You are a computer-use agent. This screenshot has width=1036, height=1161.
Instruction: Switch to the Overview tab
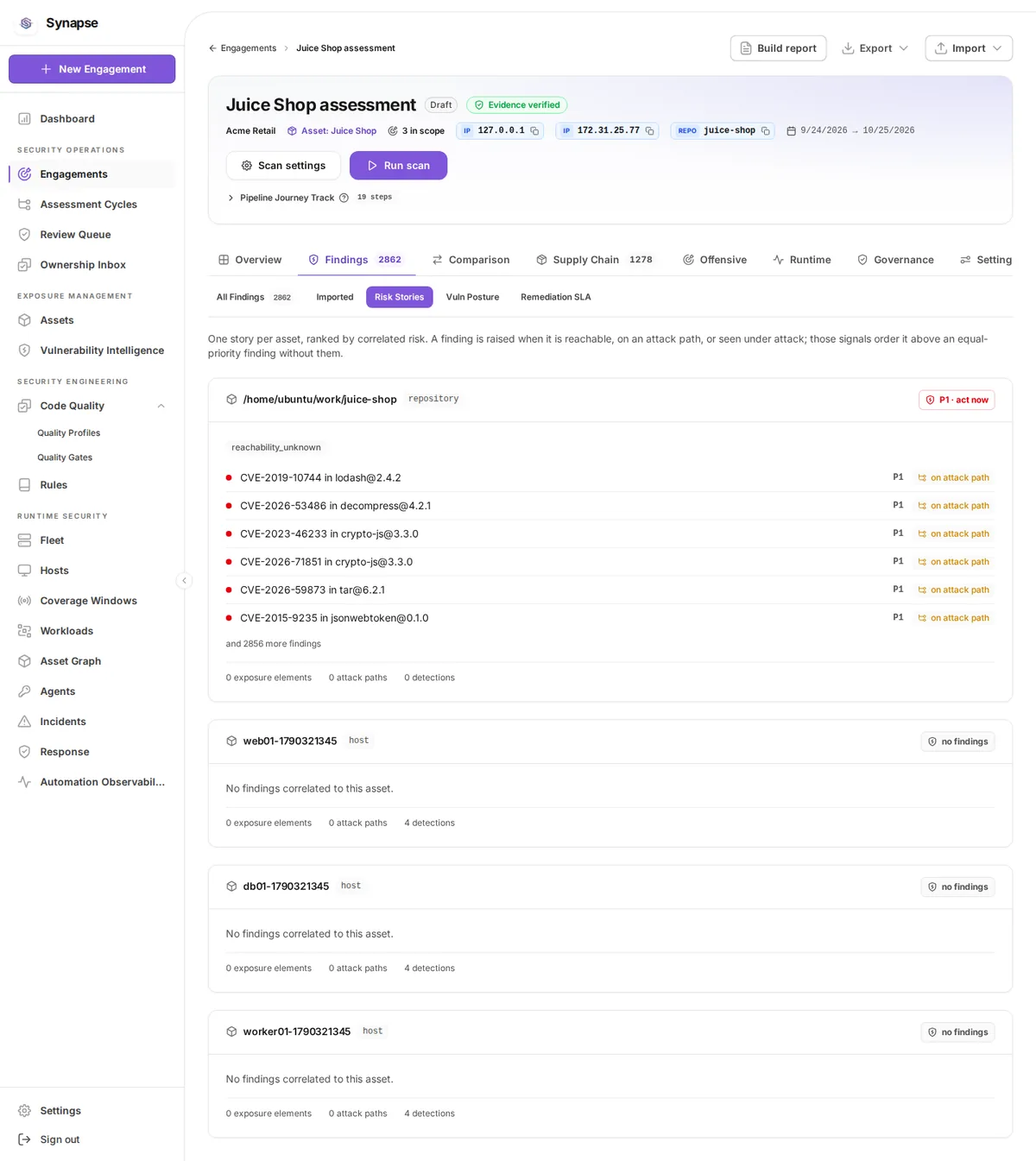250,260
